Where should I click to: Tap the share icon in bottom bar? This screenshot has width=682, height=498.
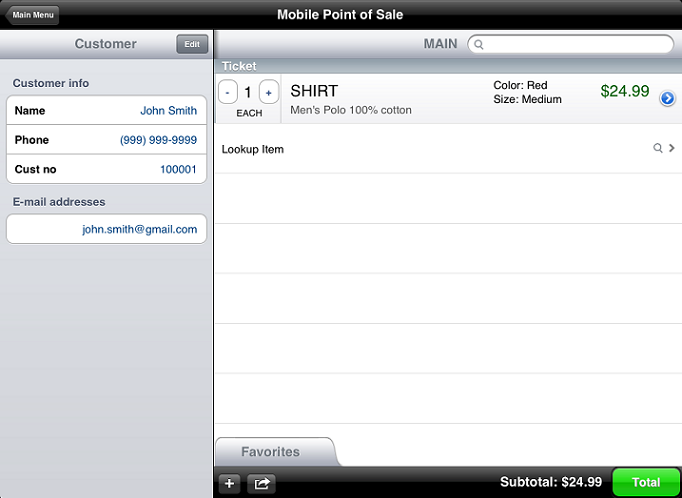[261, 483]
